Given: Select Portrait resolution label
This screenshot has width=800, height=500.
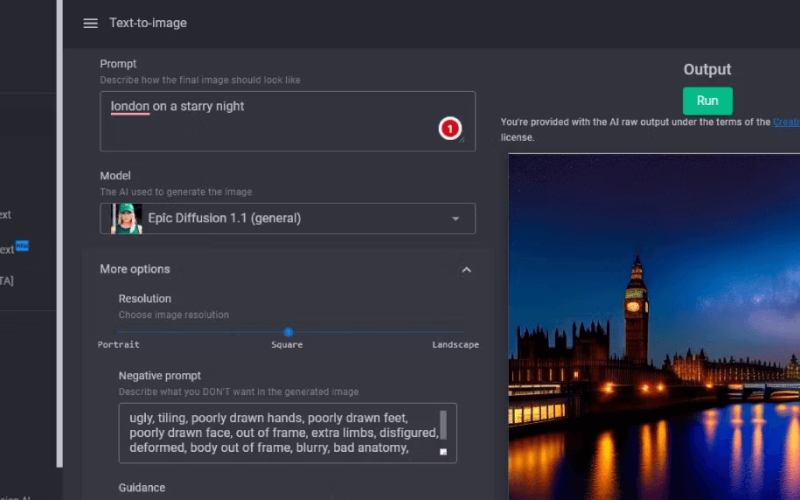Looking at the screenshot, I should tap(118, 344).
